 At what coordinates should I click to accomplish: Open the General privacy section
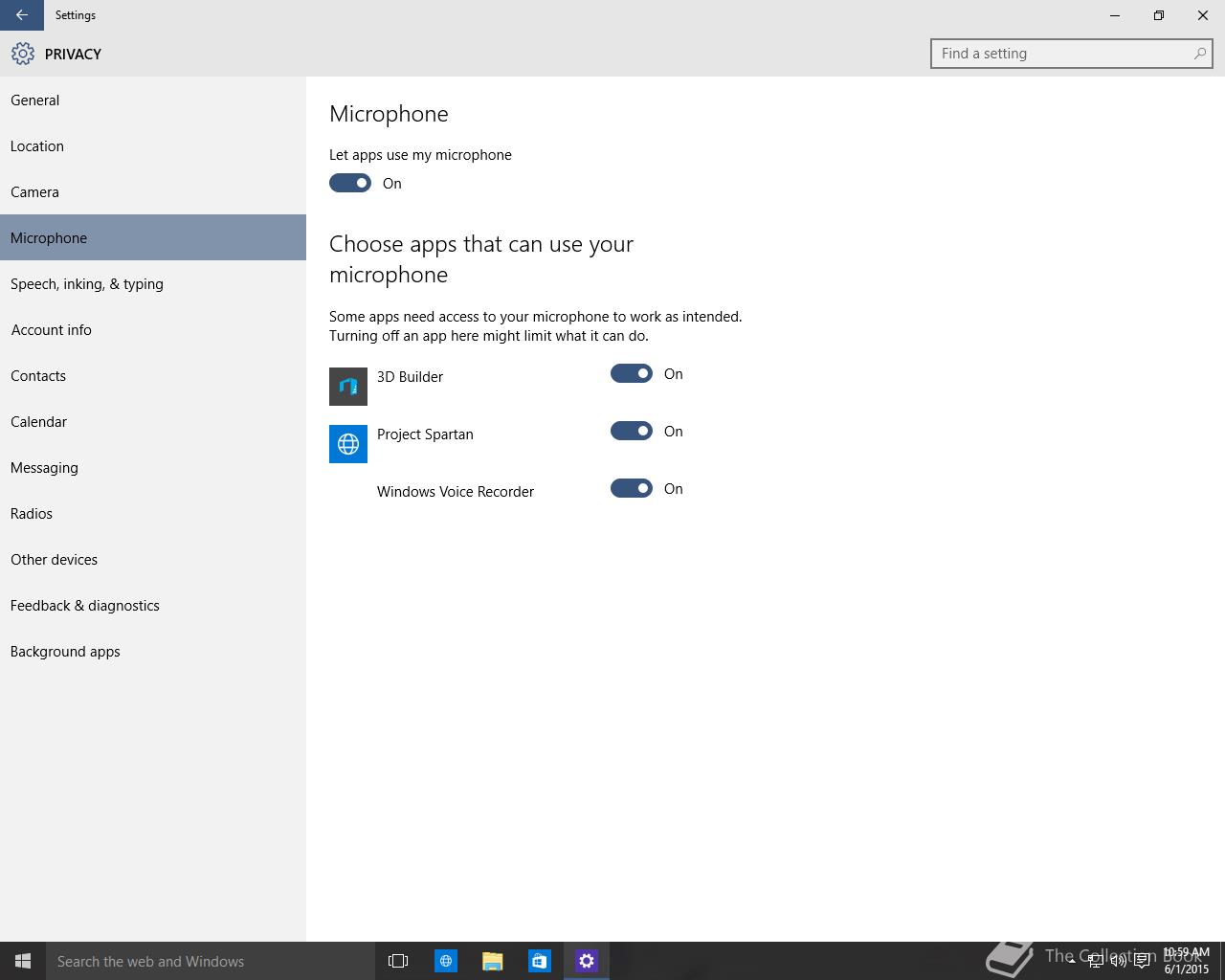tap(153, 100)
